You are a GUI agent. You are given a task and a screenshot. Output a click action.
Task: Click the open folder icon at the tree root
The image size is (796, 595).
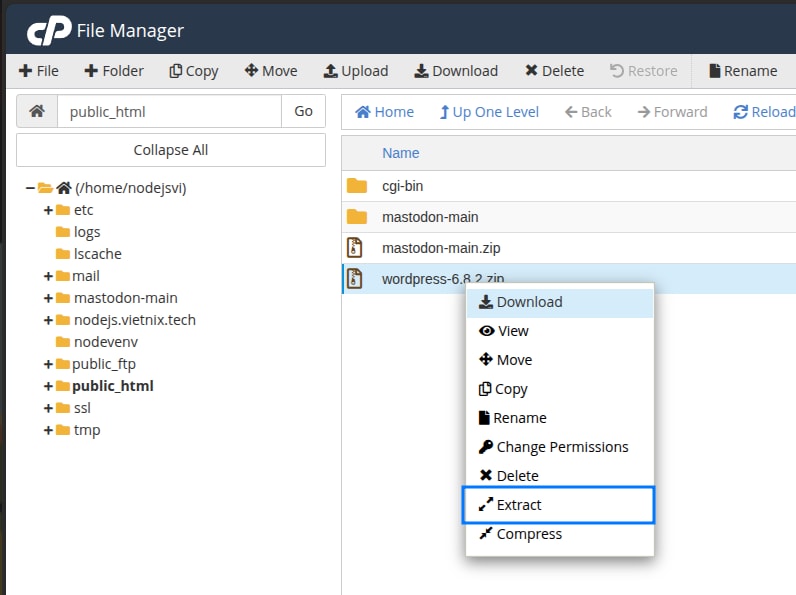[45, 188]
